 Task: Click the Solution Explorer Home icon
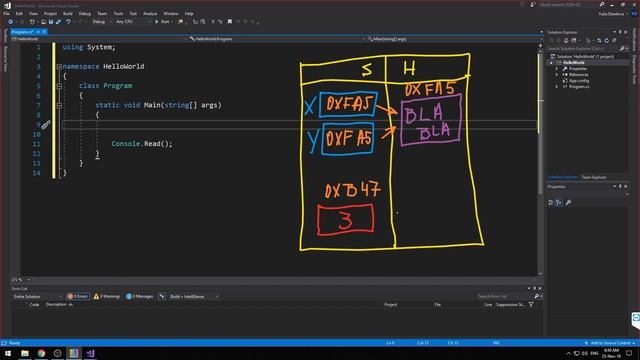[566, 40]
